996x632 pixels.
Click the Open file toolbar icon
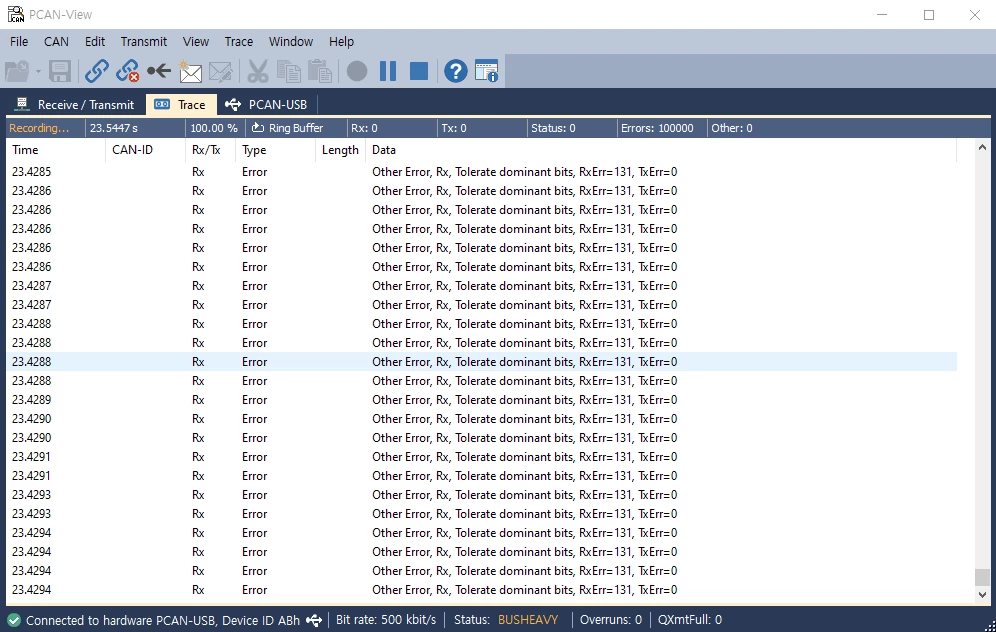click(17, 71)
